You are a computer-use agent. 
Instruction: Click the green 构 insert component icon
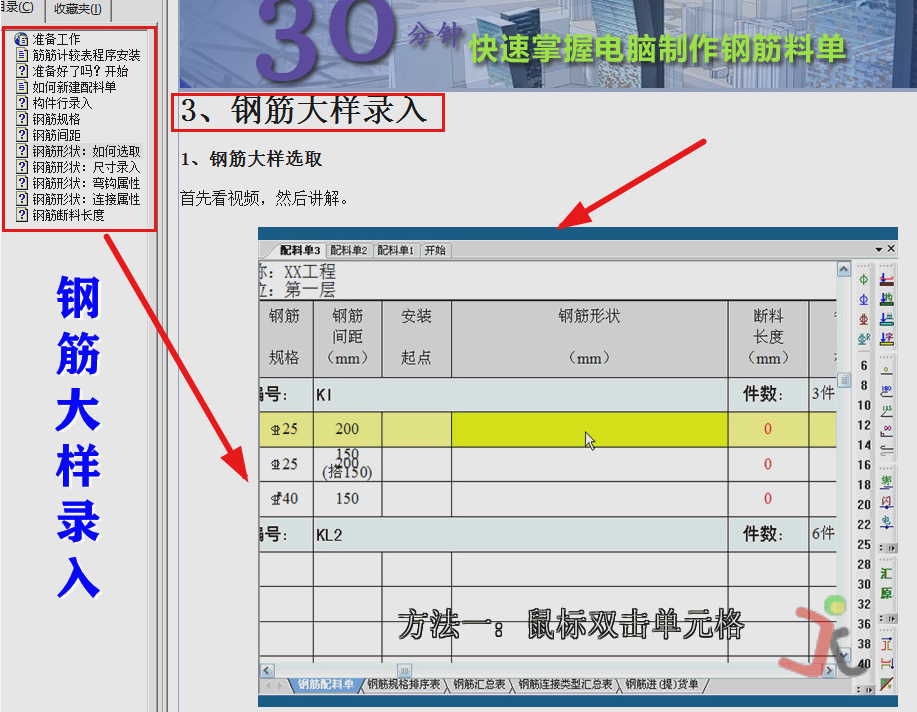pos(887,300)
